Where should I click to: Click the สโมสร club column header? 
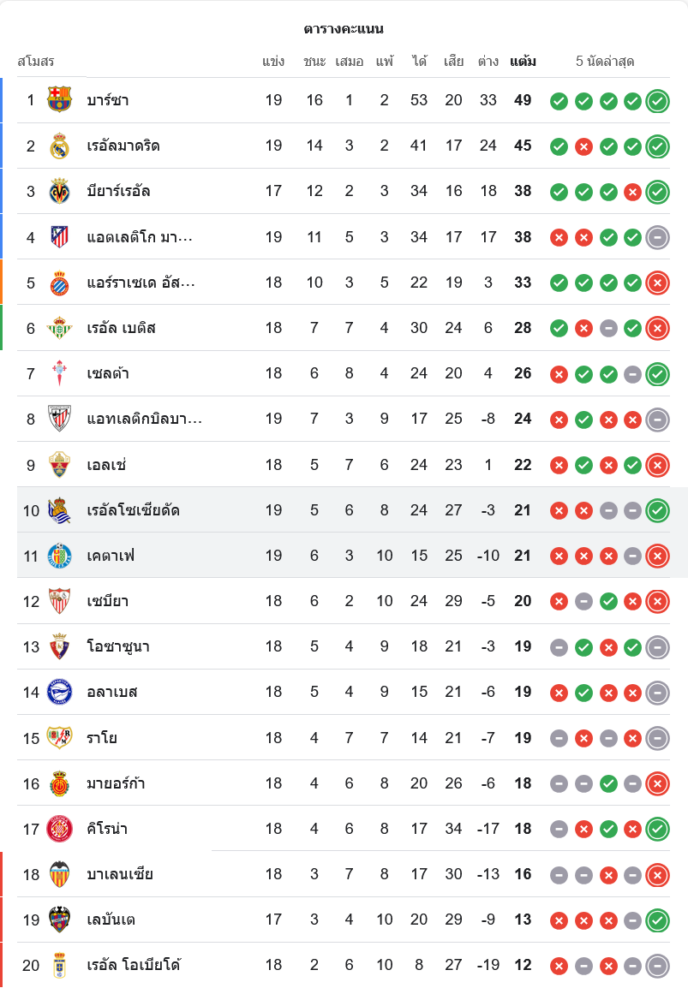[x=36, y=61]
